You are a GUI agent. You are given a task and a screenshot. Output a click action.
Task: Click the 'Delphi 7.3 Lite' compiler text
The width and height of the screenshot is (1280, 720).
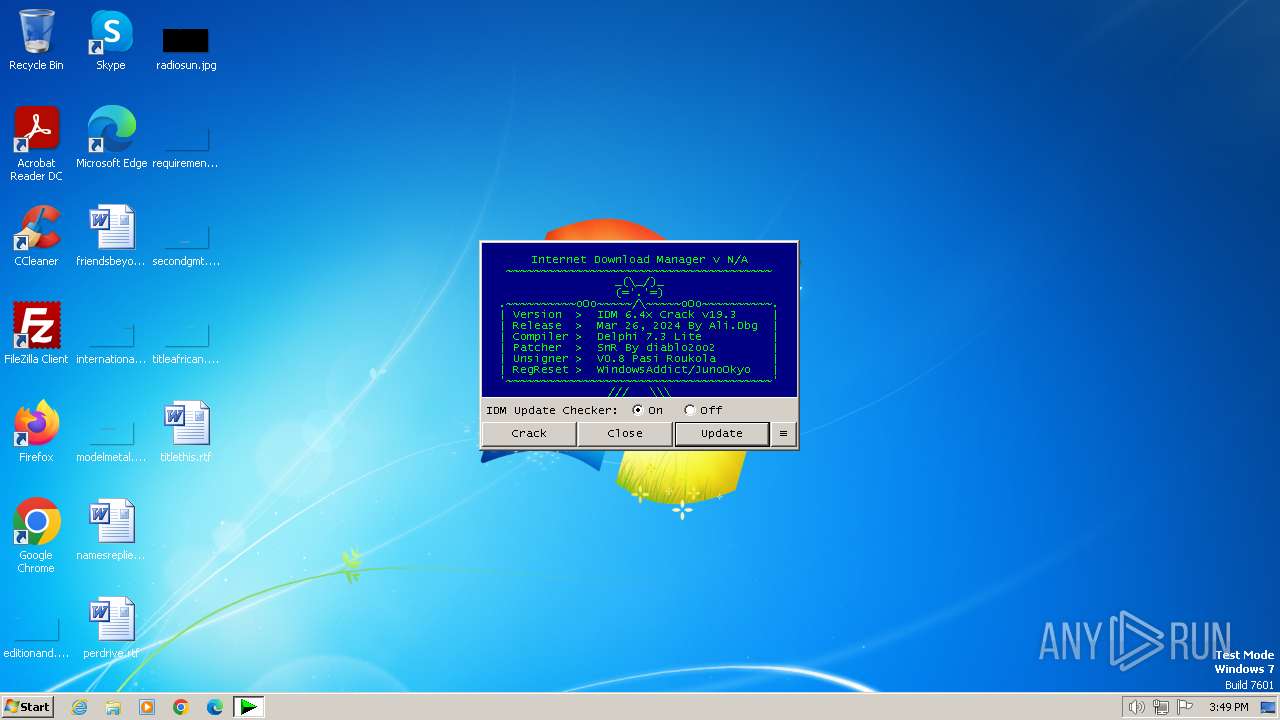[x=649, y=337]
